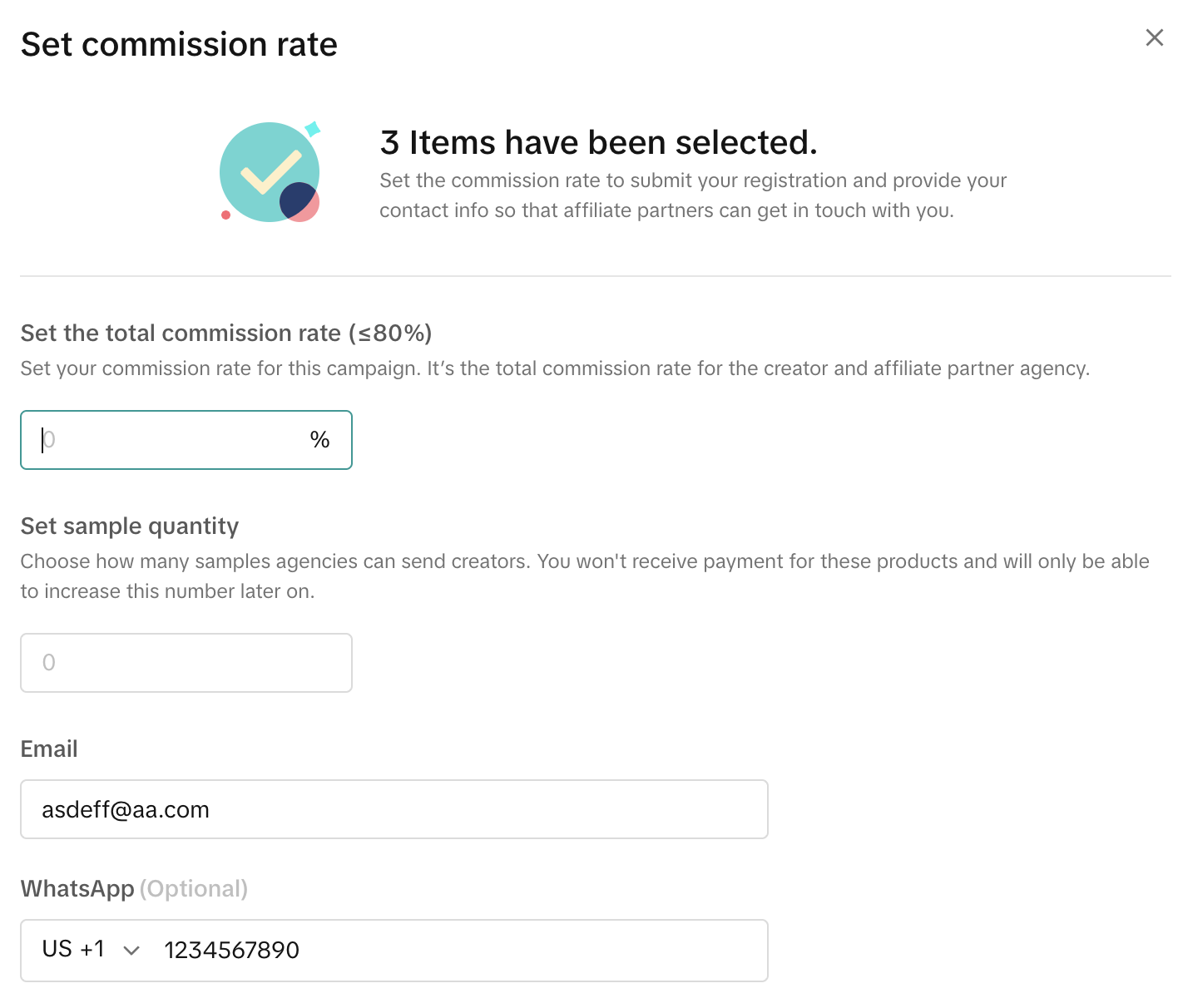Viewport: 1178px width, 1008px height.
Task: Click the sample quantity explanation paragraph
Action: [x=584, y=576]
